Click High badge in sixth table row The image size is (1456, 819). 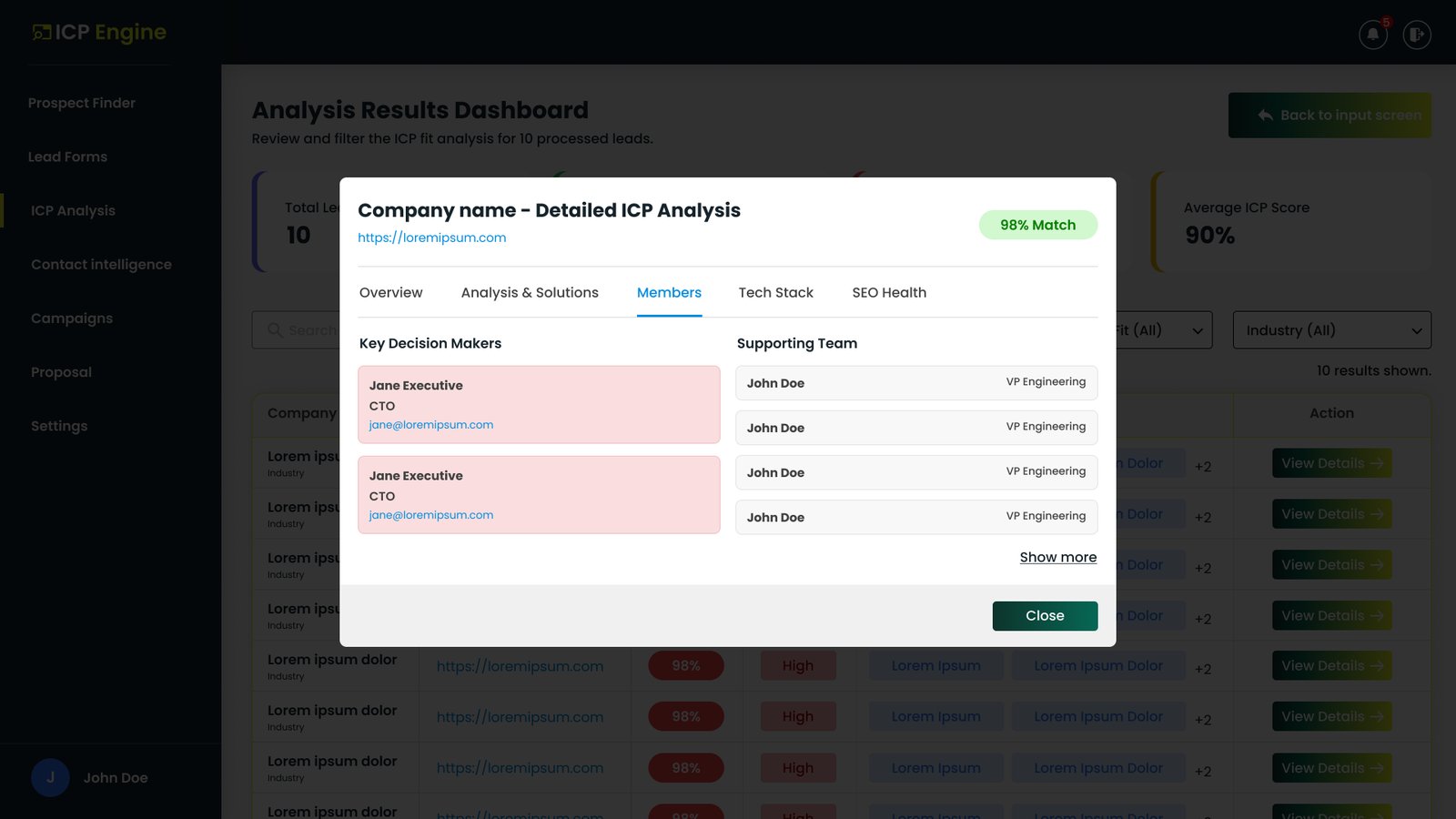(x=798, y=717)
